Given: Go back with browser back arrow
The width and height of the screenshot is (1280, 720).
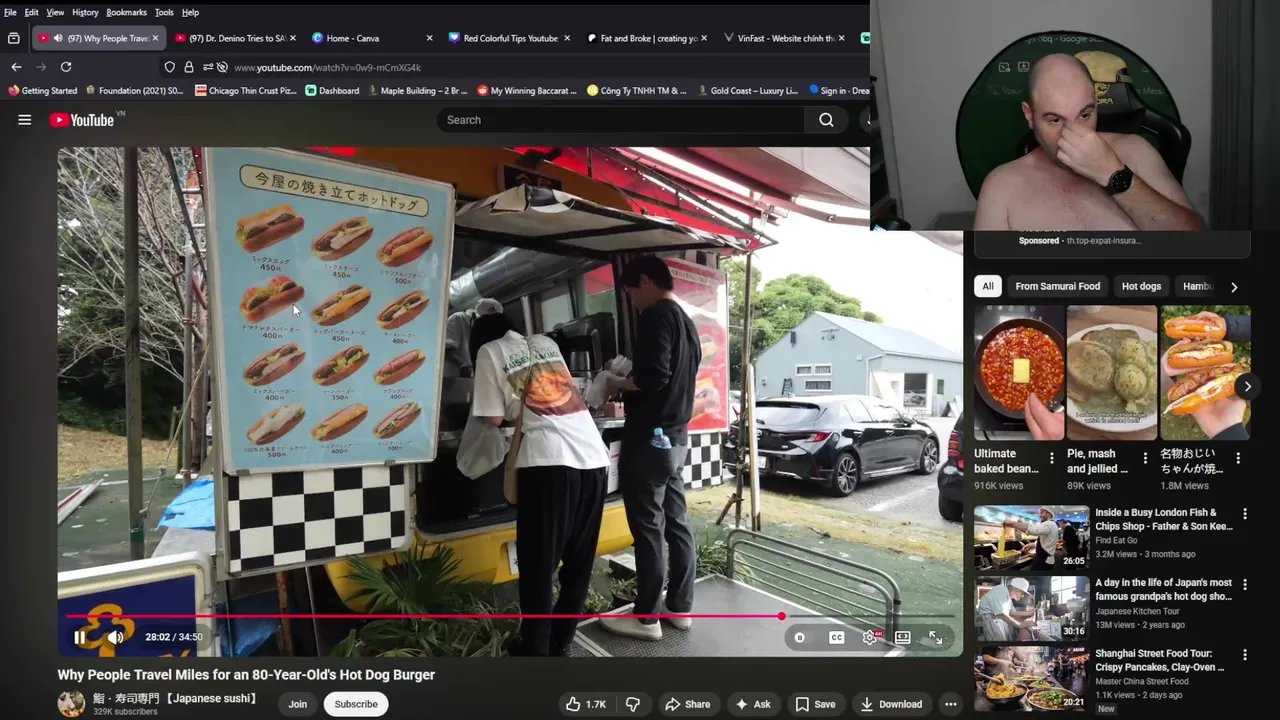Looking at the screenshot, I should coord(16,67).
